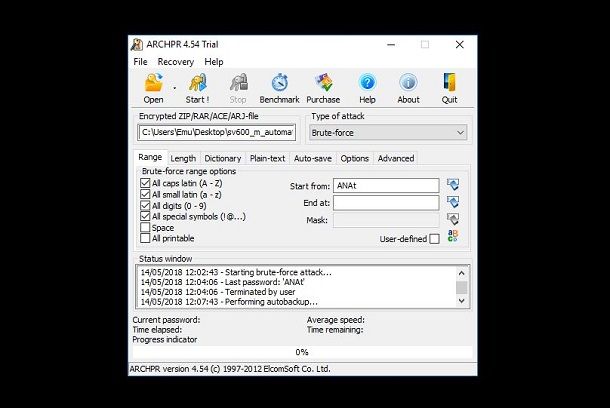The image size is (610, 408).
Task: Switch to the Dictionary tab
Action: 223,158
